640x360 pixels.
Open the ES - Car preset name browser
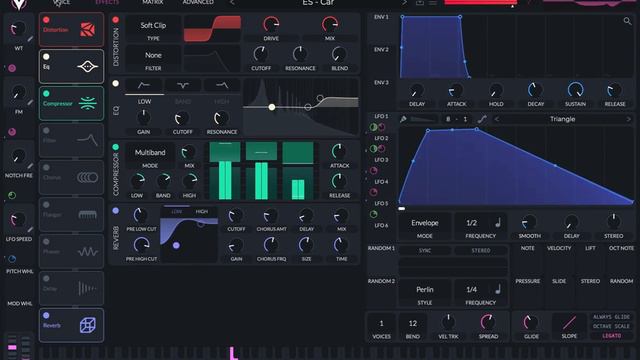(318, 3)
